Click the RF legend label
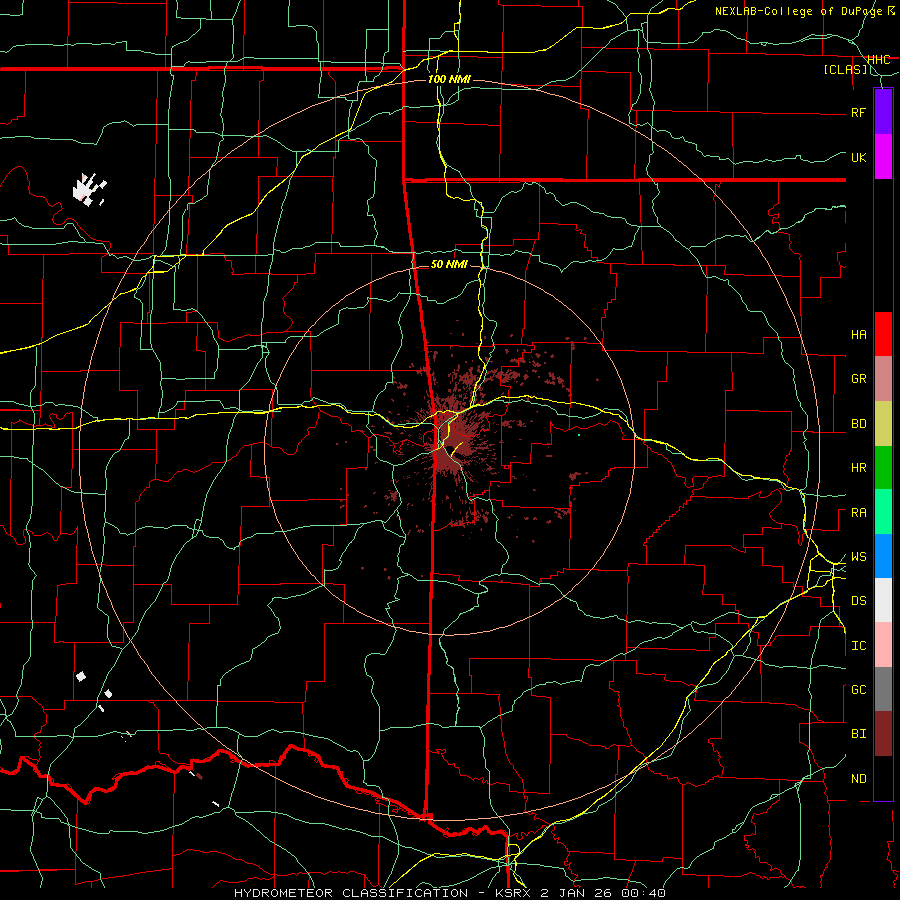Viewport: 900px width, 900px height. 858,112
